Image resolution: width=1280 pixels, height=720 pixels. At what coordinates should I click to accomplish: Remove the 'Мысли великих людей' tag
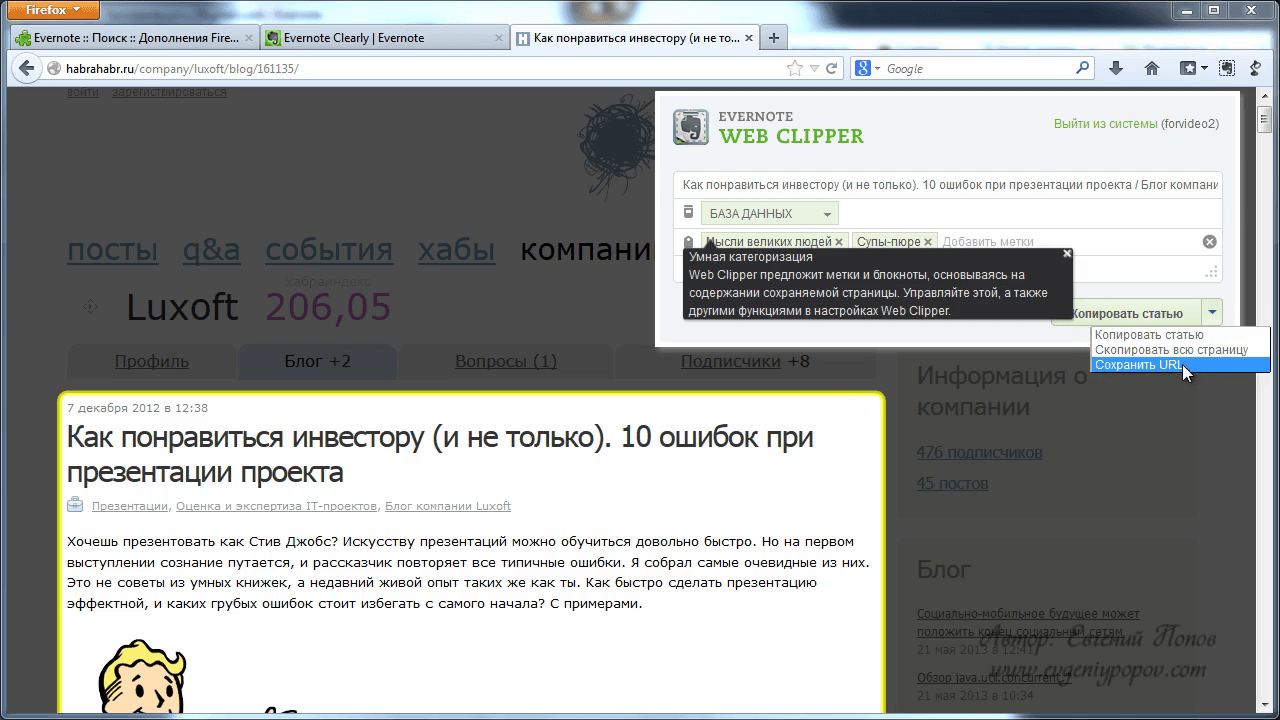839,242
